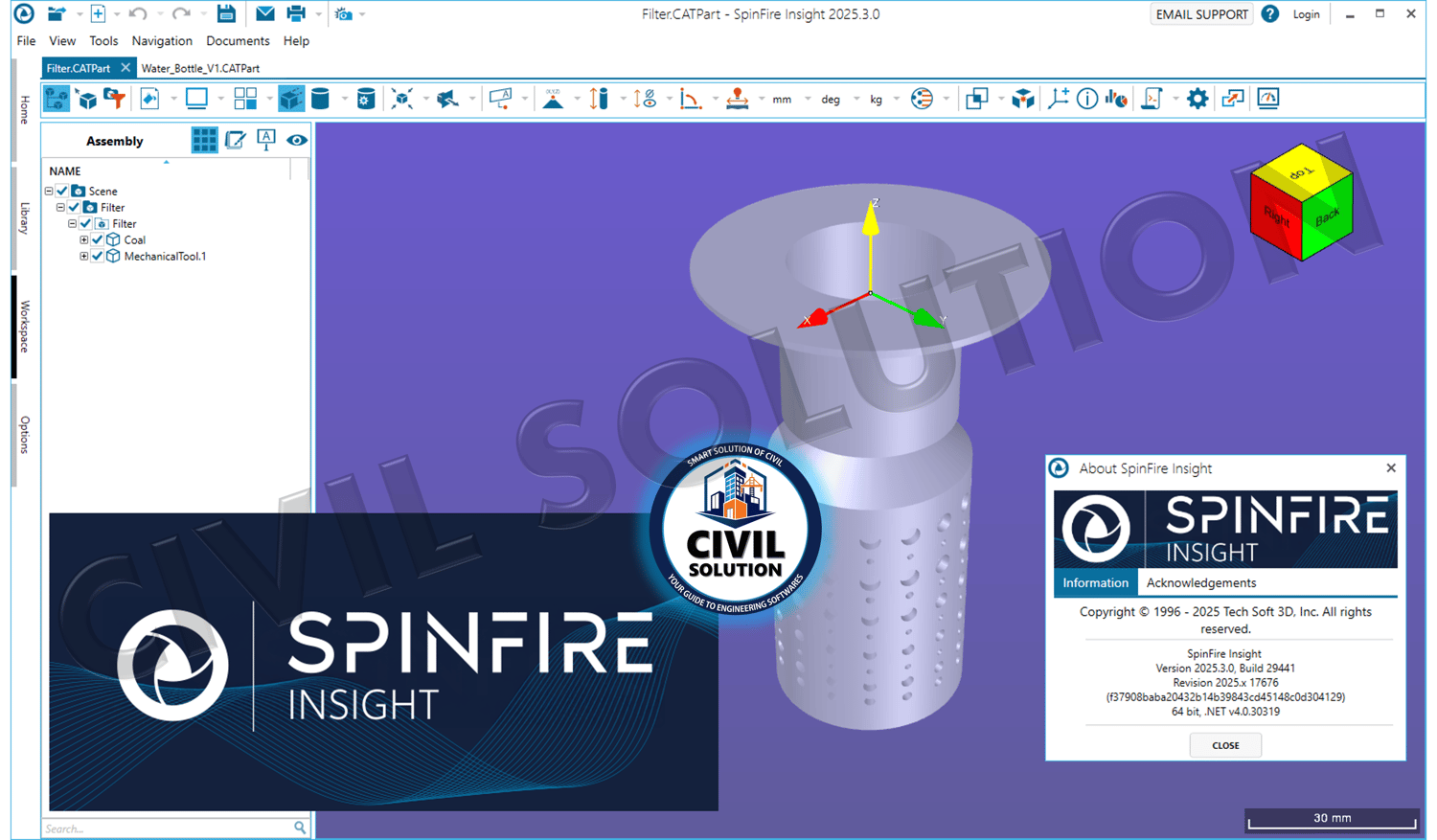This screenshot has width=1437, height=840.
Task: Click the cylinder with gear settings icon
Action: coord(366,99)
